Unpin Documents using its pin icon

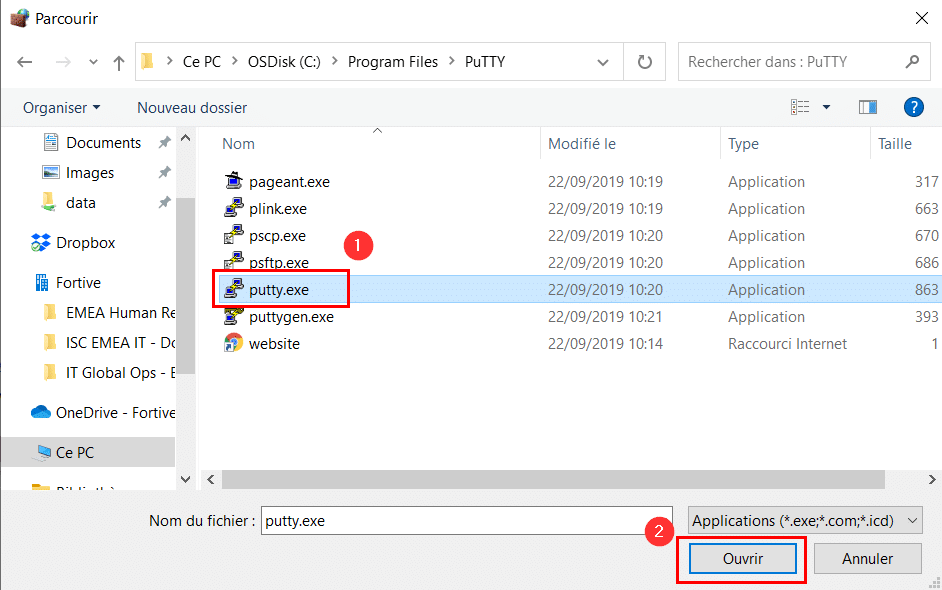164,142
